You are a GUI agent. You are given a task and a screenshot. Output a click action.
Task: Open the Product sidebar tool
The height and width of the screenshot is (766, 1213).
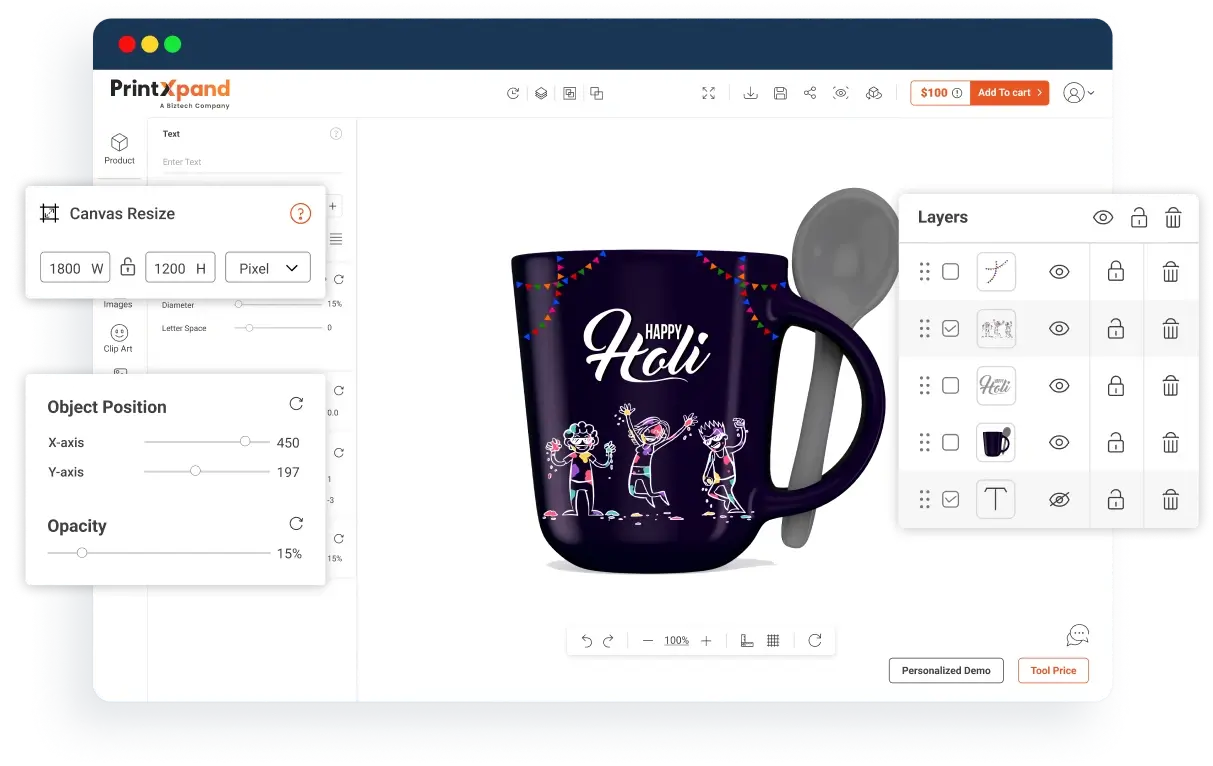pos(119,149)
